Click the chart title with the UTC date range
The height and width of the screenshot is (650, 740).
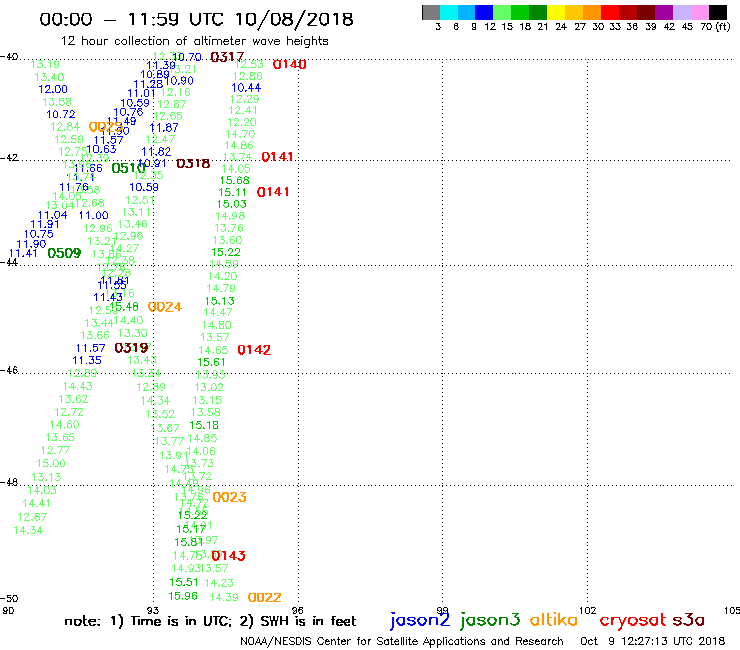pyautogui.click(x=196, y=19)
